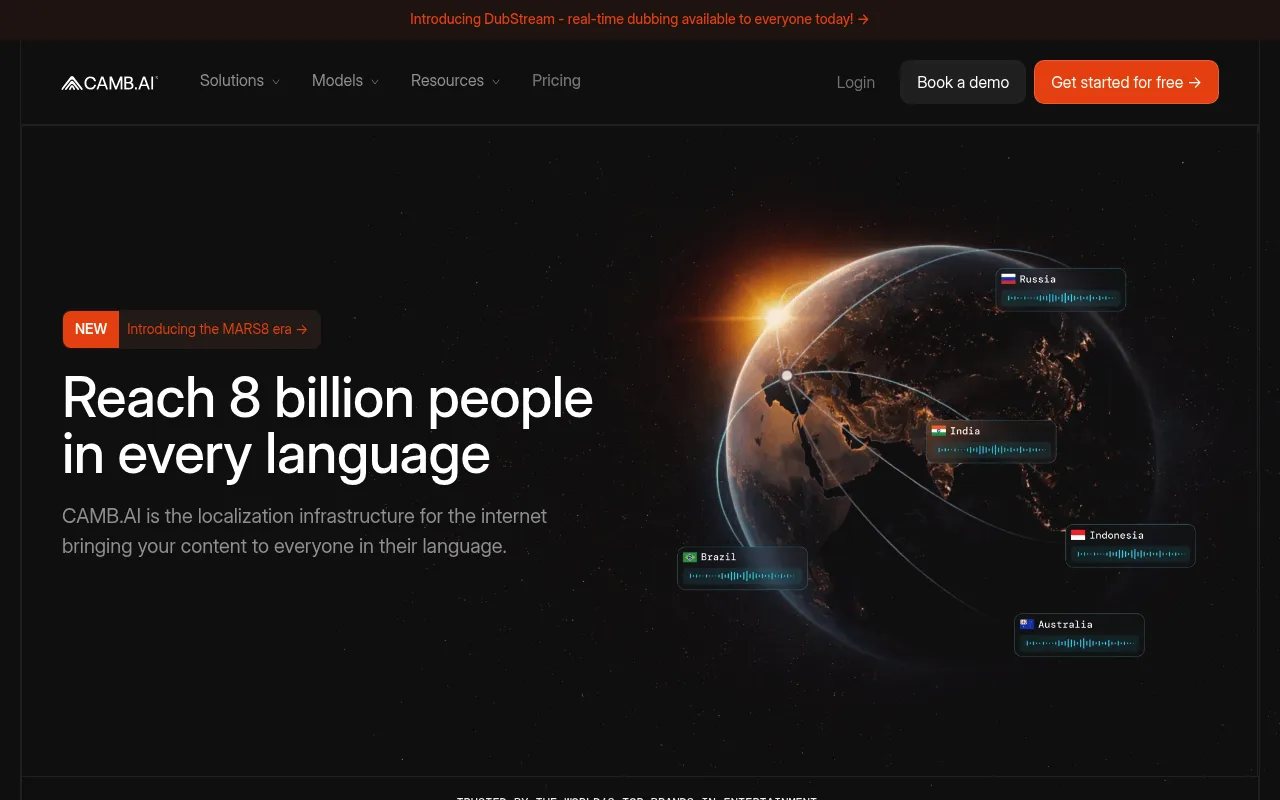
Task: Expand the Models dropdown menu
Action: (x=346, y=81)
